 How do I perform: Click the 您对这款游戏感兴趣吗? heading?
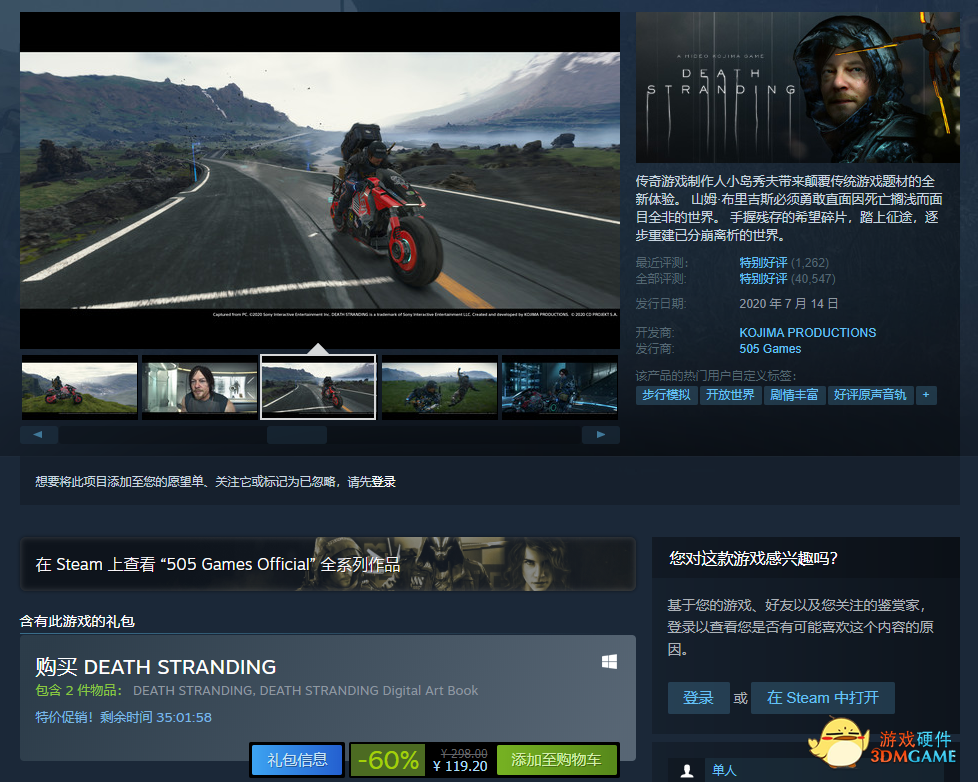click(753, 558)
